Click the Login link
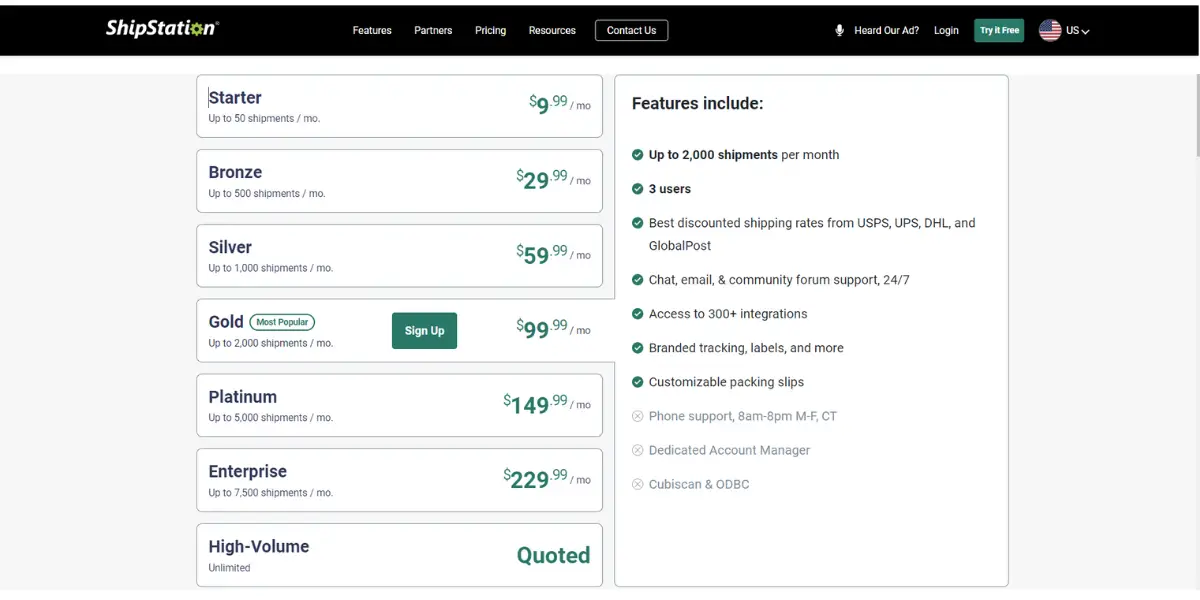This screenshot has height=600, width=1200. click(946, 30)
